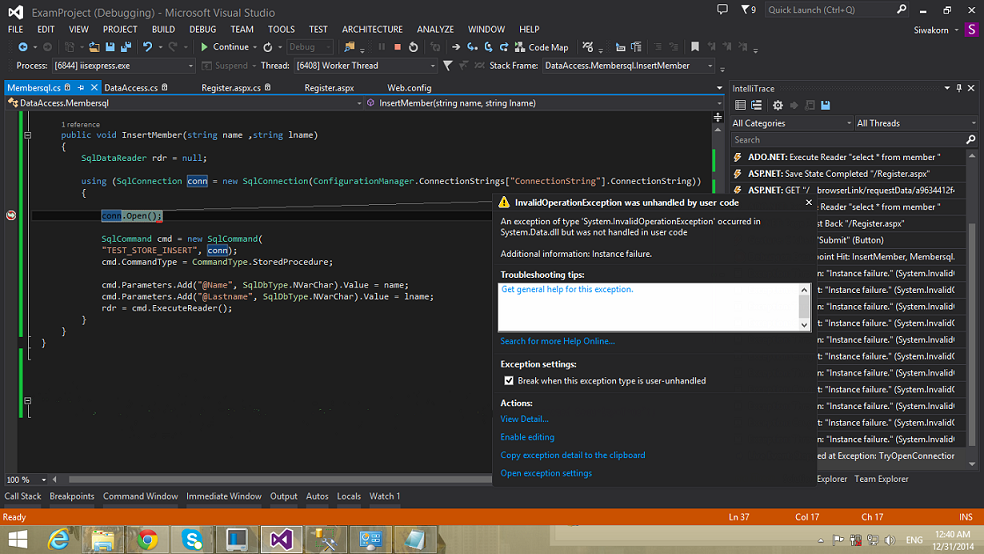Click the Navigate Backward arrow icon

(23, 47)
